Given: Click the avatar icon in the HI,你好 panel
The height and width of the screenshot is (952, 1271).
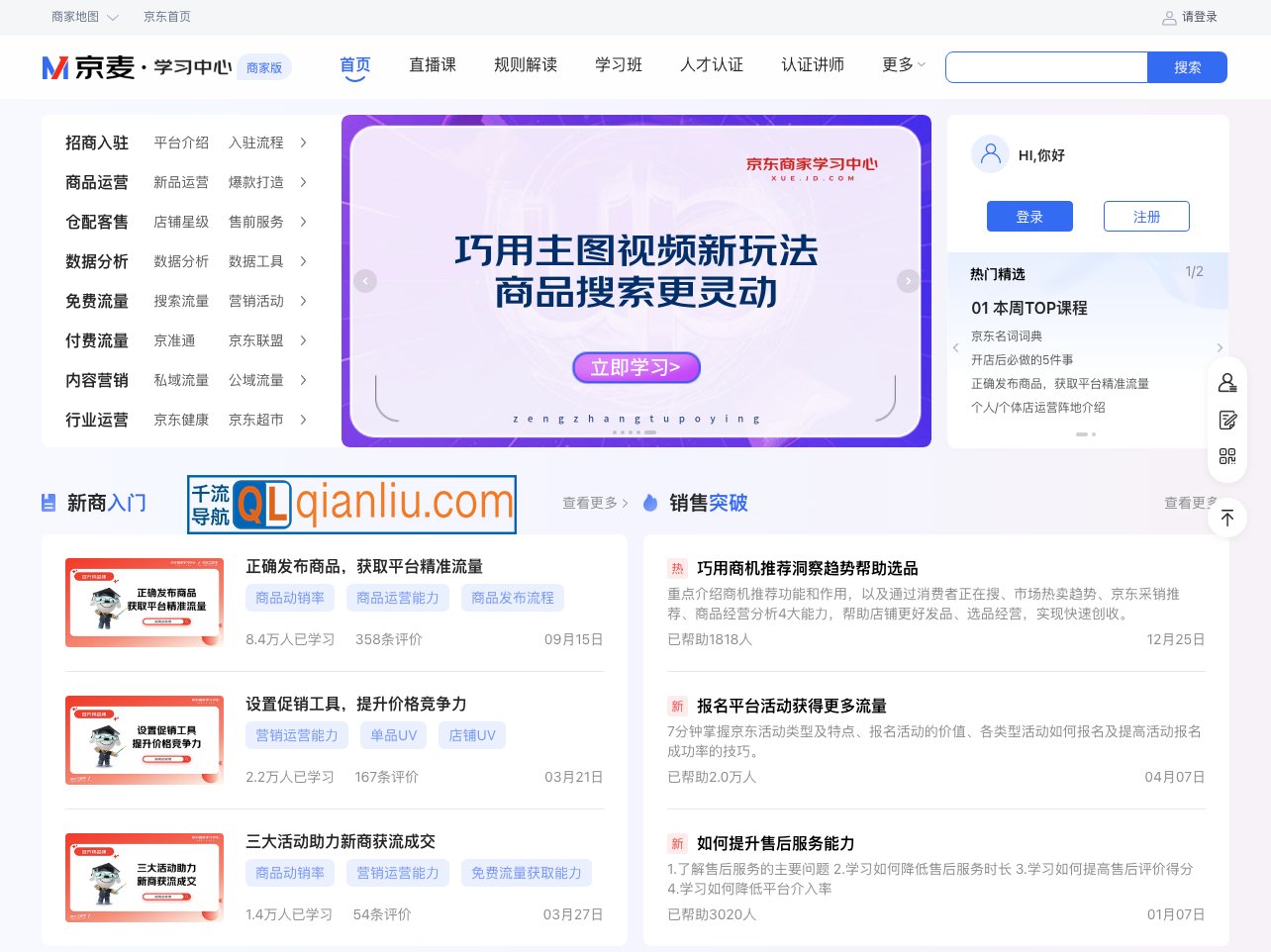Looking at the screenshot, I should tap(990, 154).
